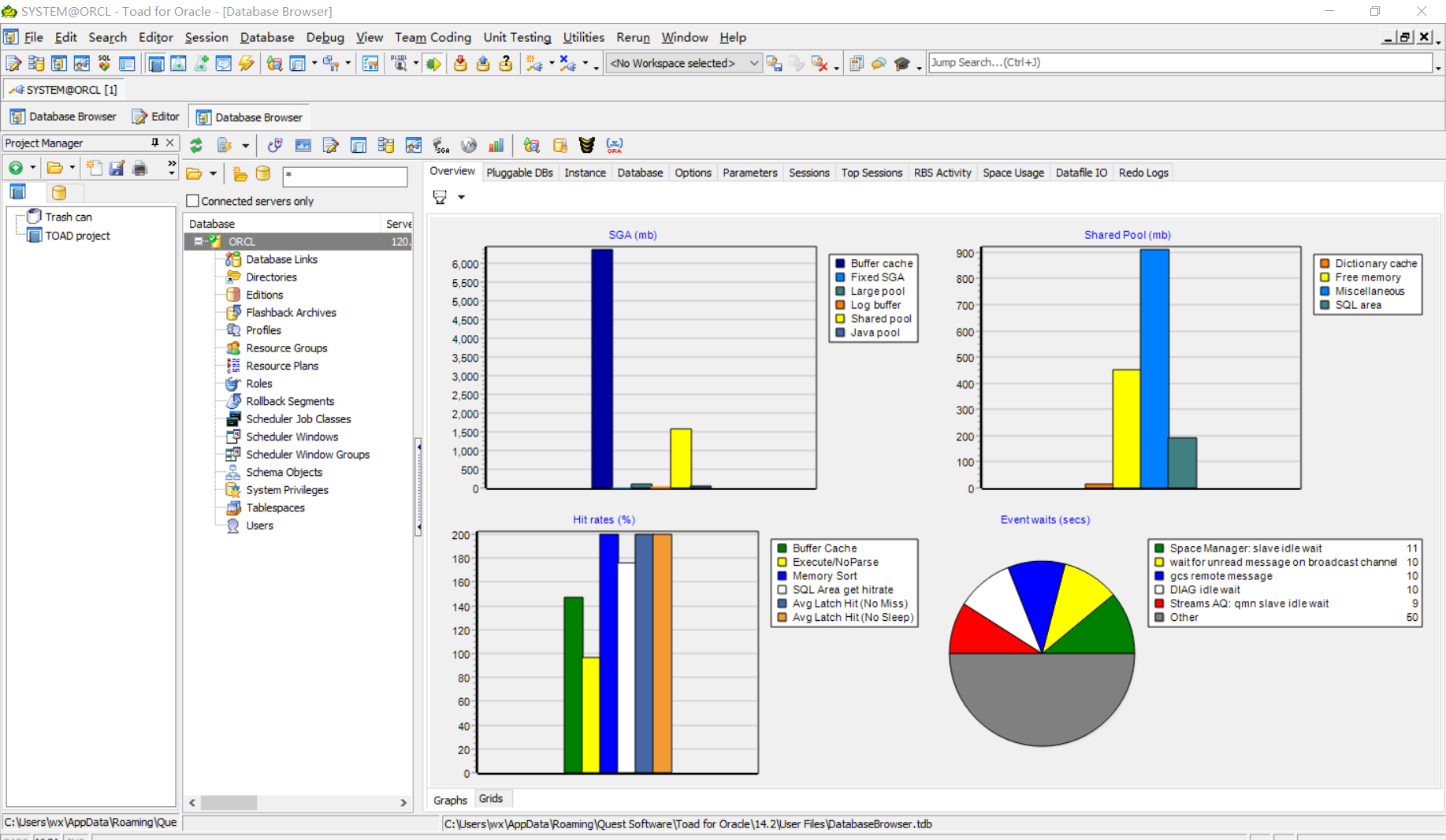Click the black-yellow bee icon
This screenshot has width=1446, height=840.
(x=586, y=145)
